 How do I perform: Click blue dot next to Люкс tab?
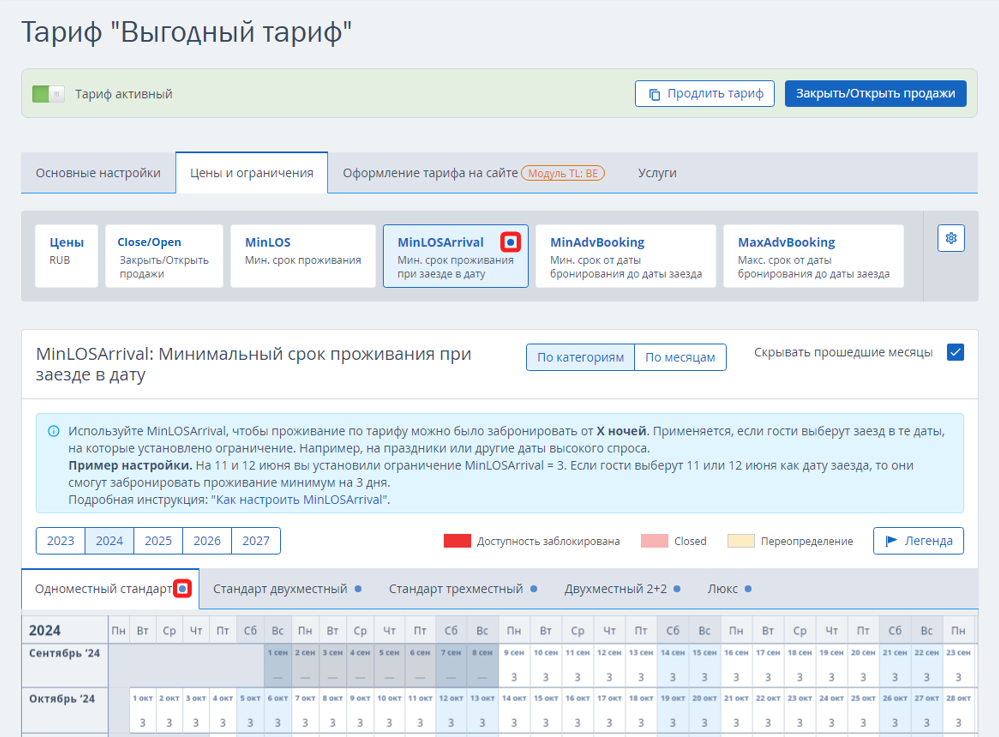tap(748, 589)
